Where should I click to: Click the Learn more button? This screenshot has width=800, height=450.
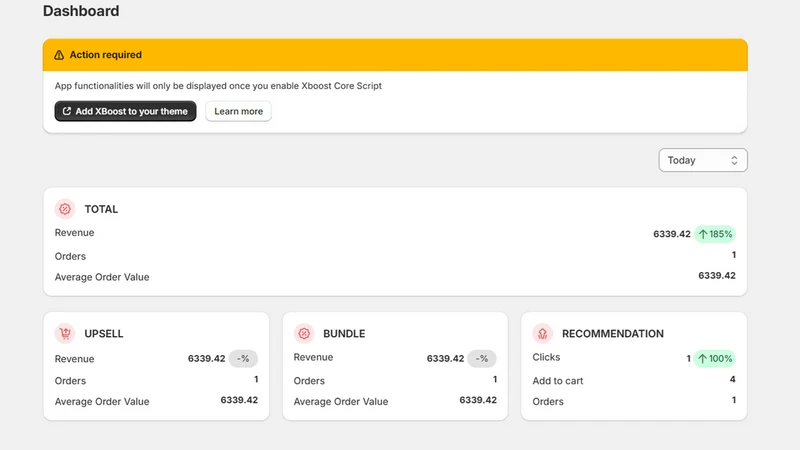click(238, 111)
